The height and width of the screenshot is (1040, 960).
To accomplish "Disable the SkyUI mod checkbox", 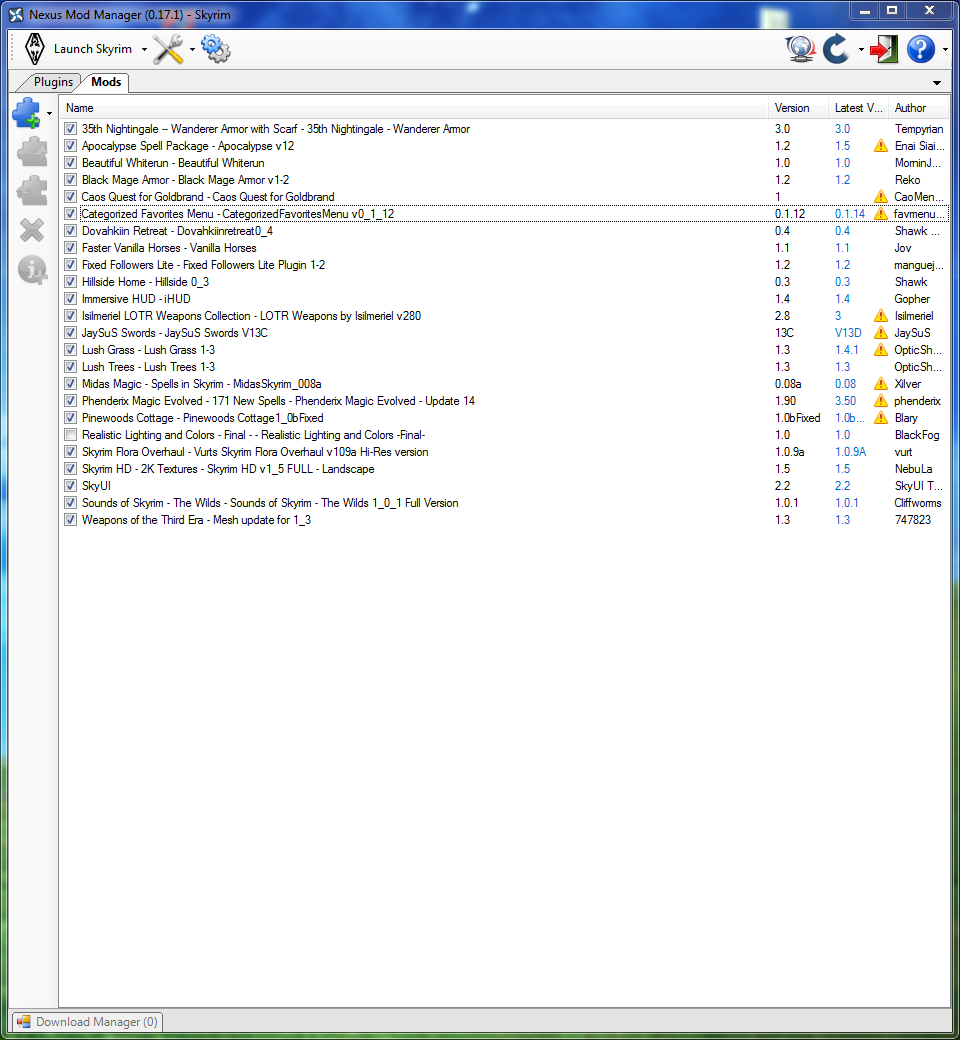I will [x=70, y=486].
